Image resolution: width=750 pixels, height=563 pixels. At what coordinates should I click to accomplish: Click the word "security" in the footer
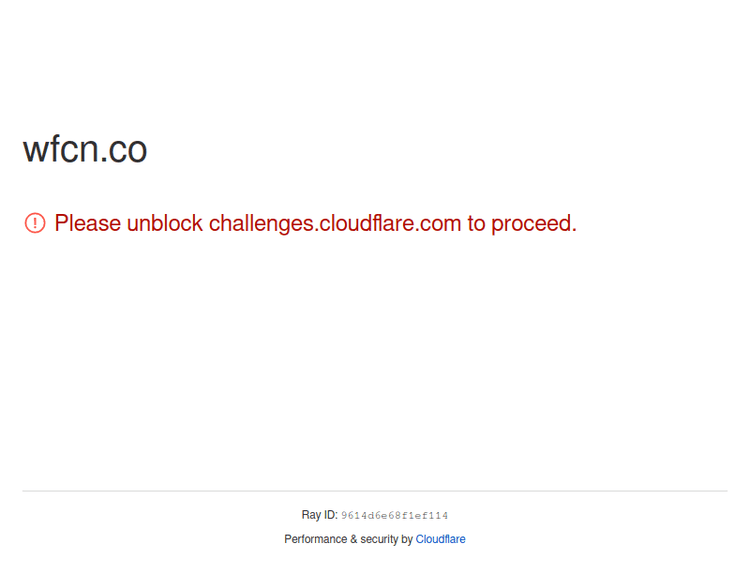pos(379,539)
